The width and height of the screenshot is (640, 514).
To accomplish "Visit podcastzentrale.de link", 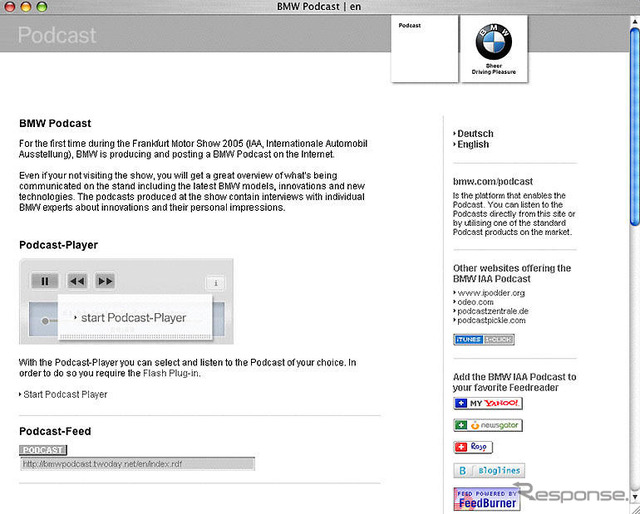I will [493, 311].
